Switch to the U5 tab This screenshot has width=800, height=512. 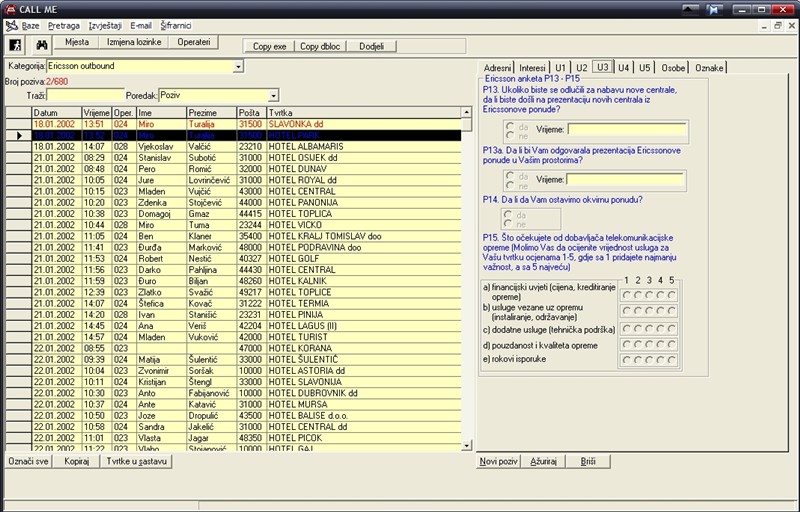[644, 68]
